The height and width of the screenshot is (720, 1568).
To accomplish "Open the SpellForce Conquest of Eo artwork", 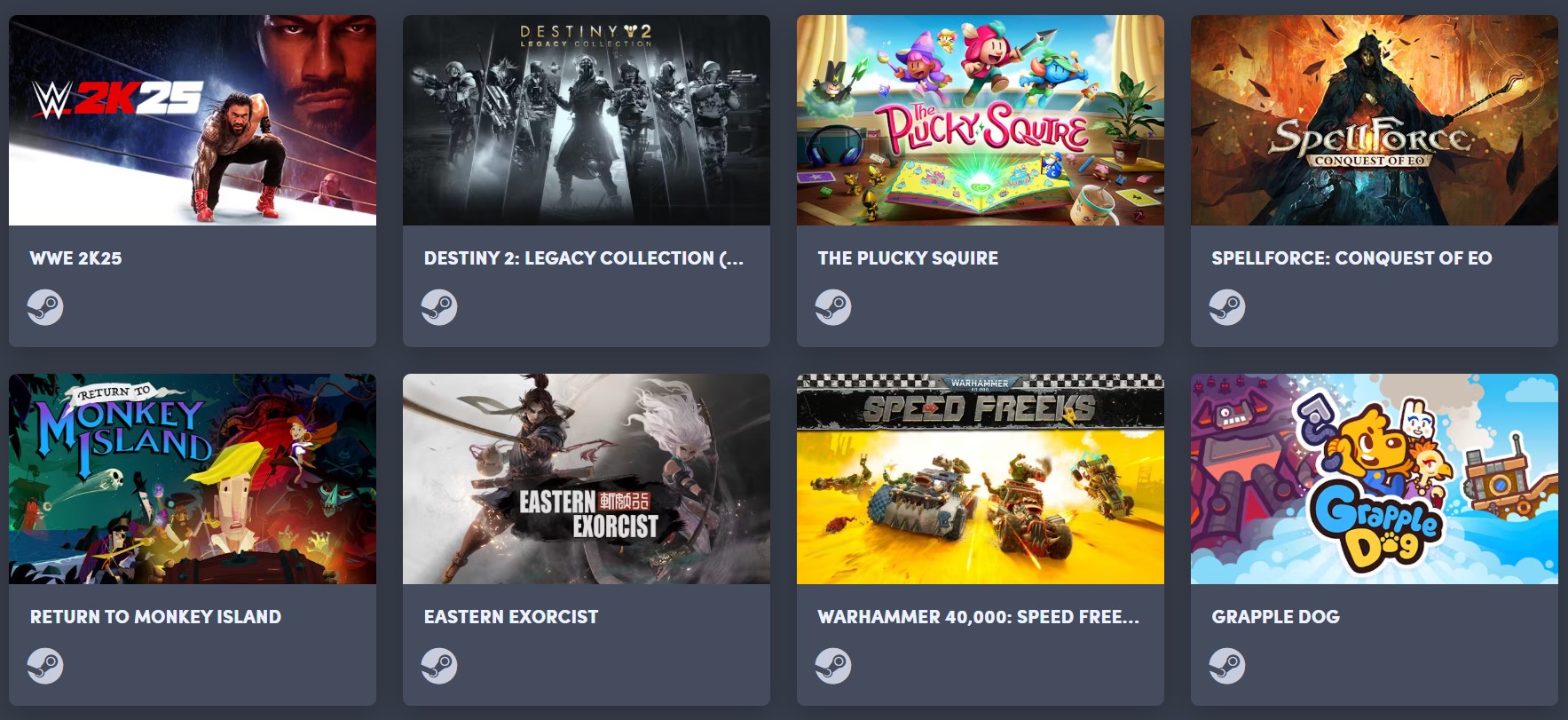I will (1375, 120).
